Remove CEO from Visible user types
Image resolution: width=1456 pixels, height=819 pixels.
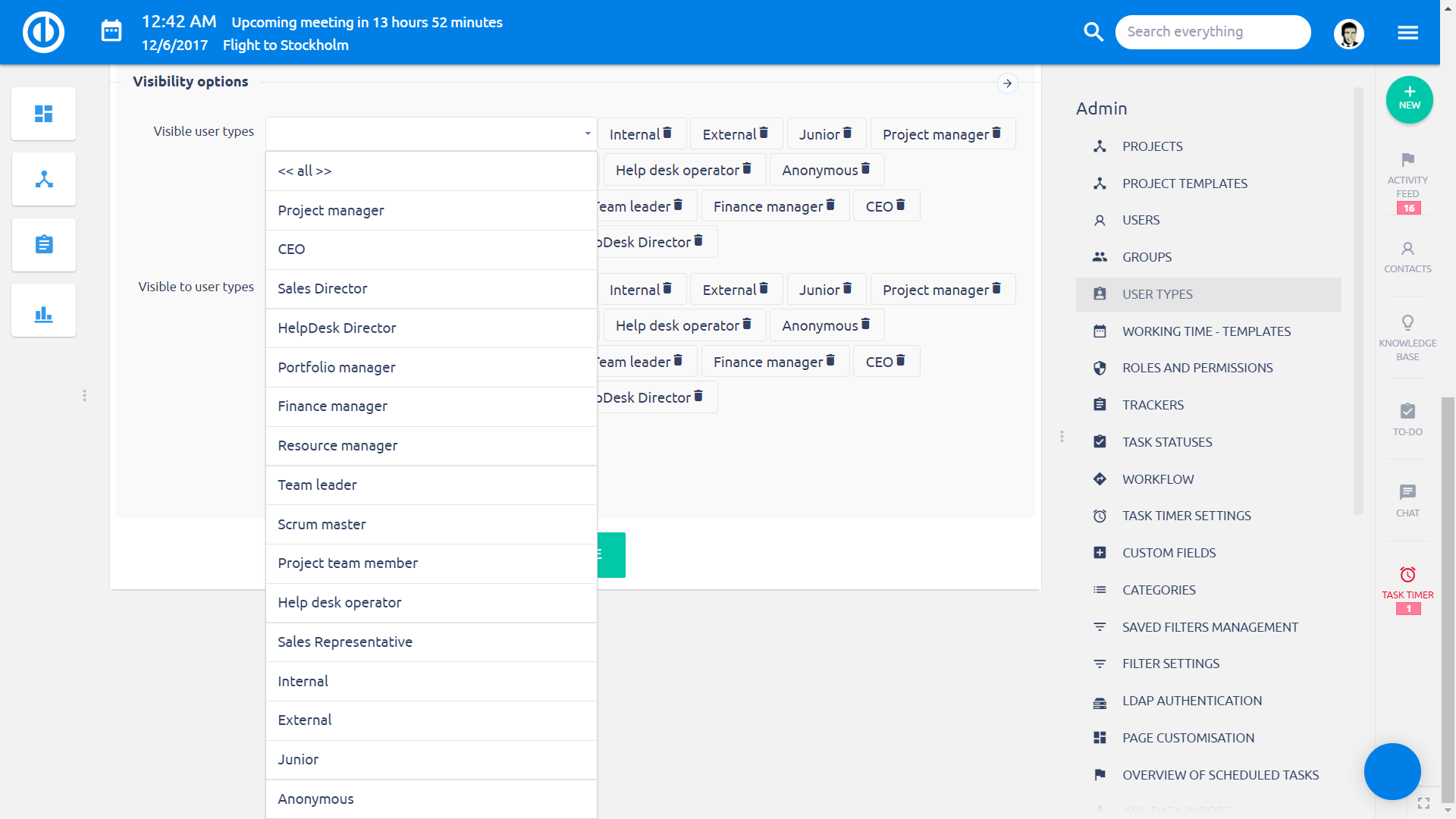click(x=900, y=205)
